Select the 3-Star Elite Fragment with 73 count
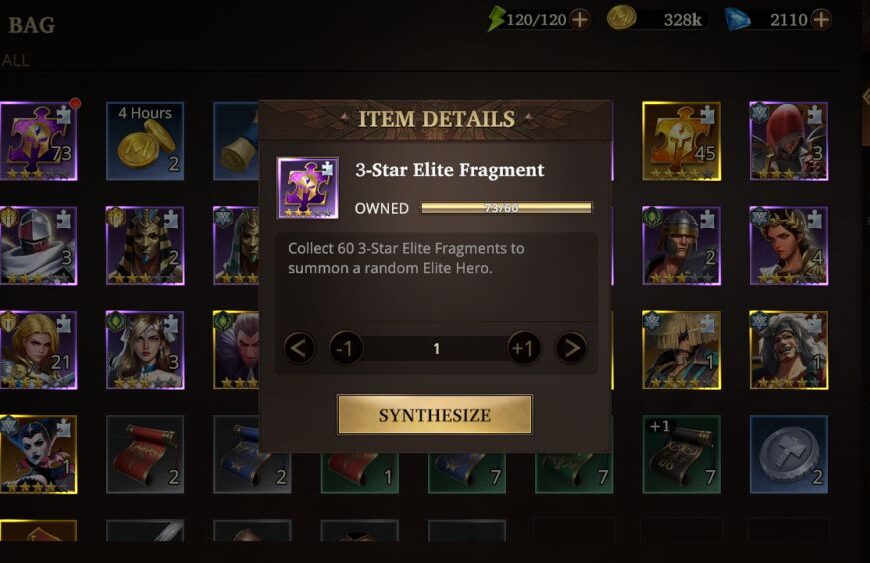This screenshot has height=563, width=870. [x=38, y=141]
